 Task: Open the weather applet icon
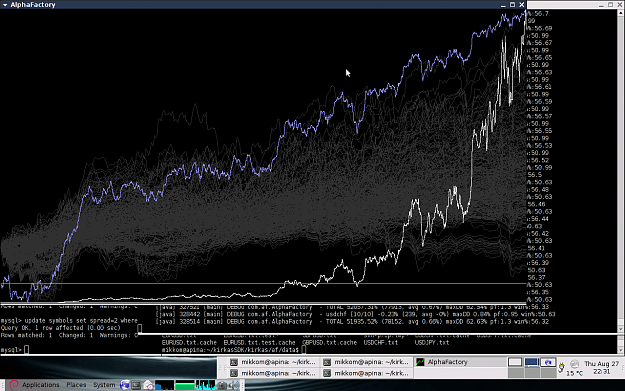click(x=574, y=364)
